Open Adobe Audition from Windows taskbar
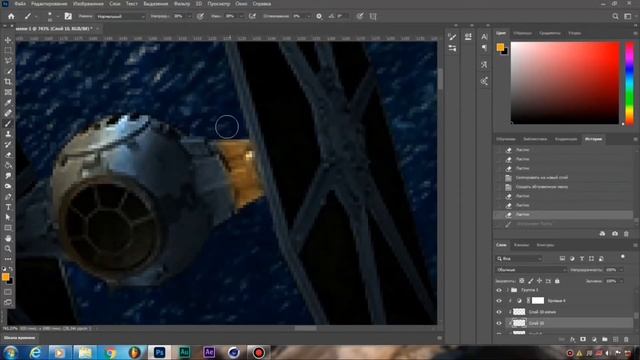This screenshot has height=360, width=640. tap(184, 352)
